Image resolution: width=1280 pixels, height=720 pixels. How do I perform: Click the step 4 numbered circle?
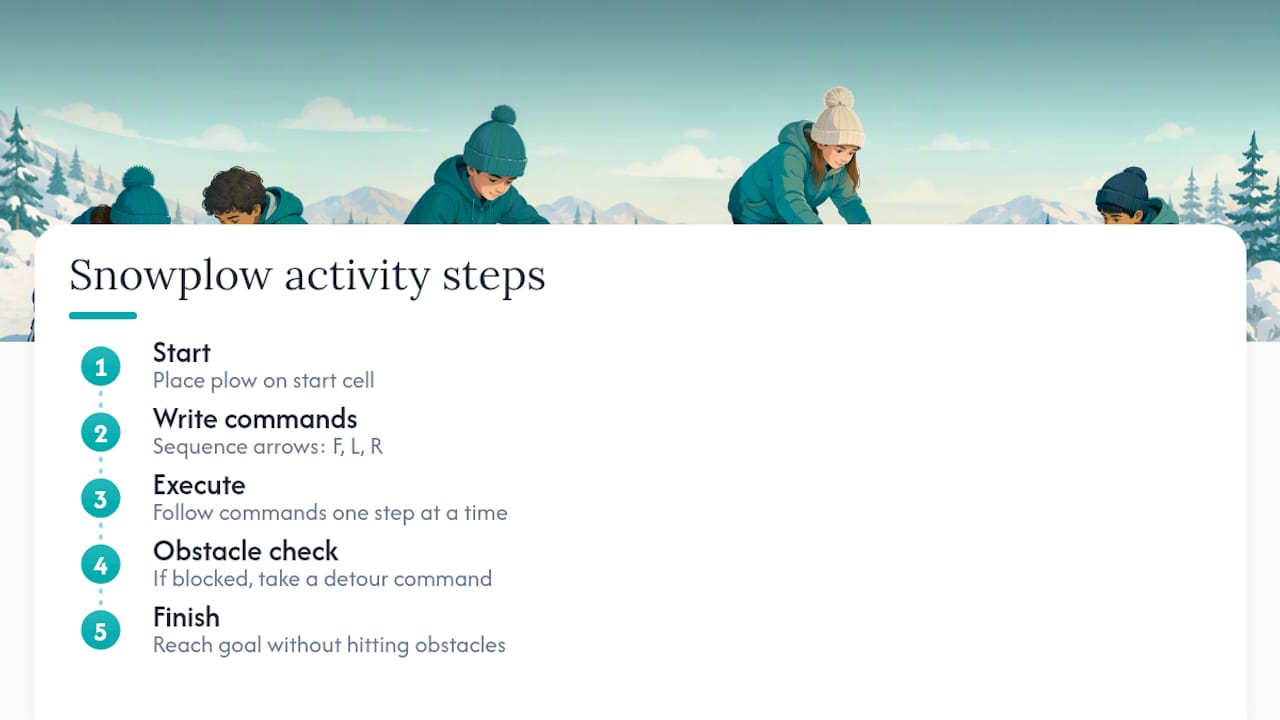[x=100, y=565]
